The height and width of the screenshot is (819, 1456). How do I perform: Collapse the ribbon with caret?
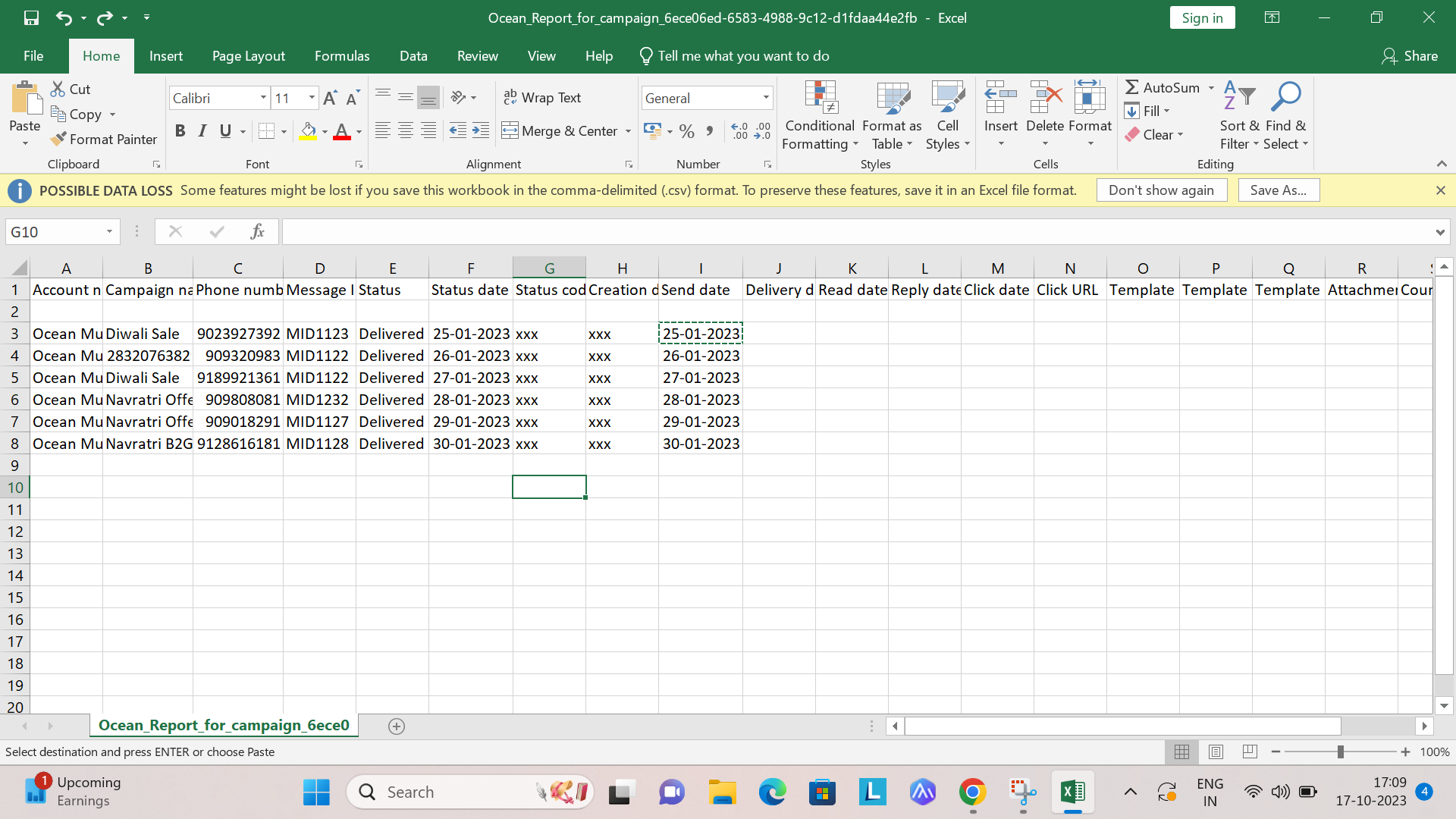point(1442,164)
